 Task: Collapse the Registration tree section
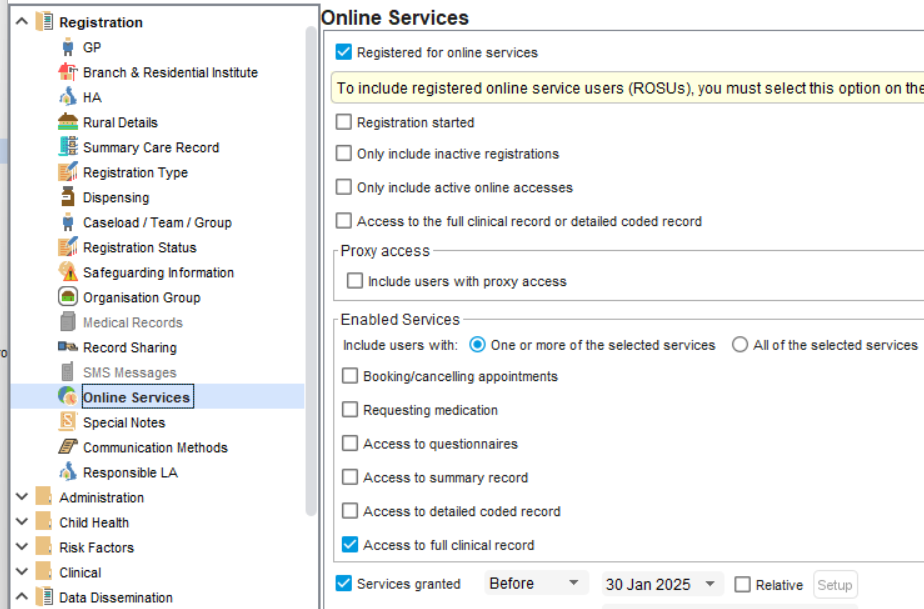pos(21,22)
